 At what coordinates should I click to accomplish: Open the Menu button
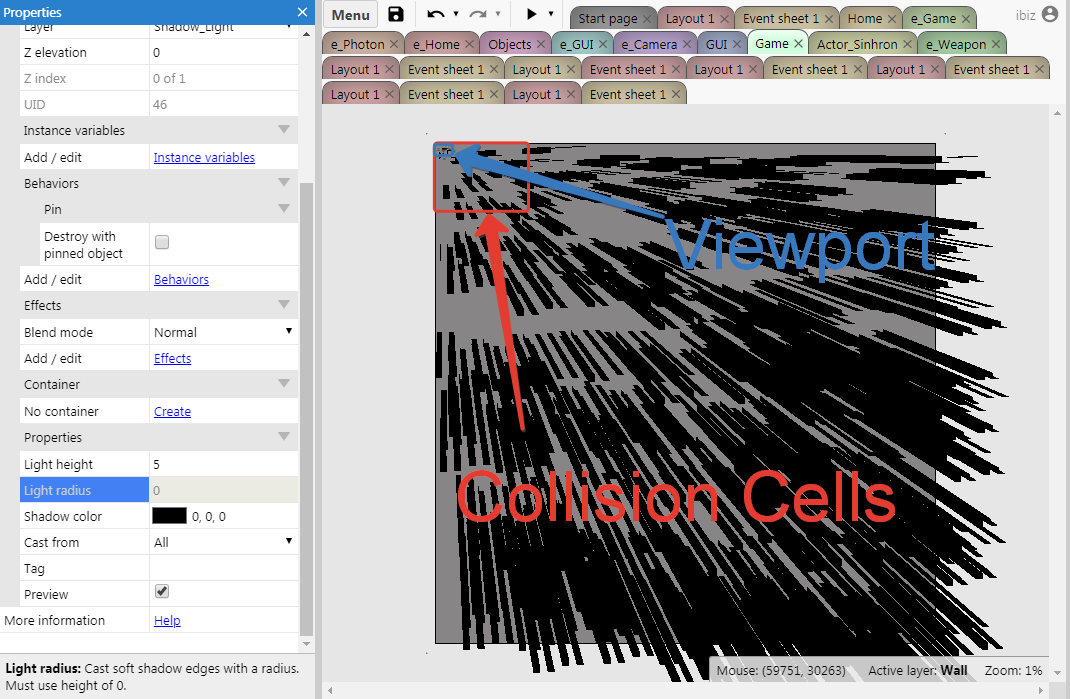(351, 15)
